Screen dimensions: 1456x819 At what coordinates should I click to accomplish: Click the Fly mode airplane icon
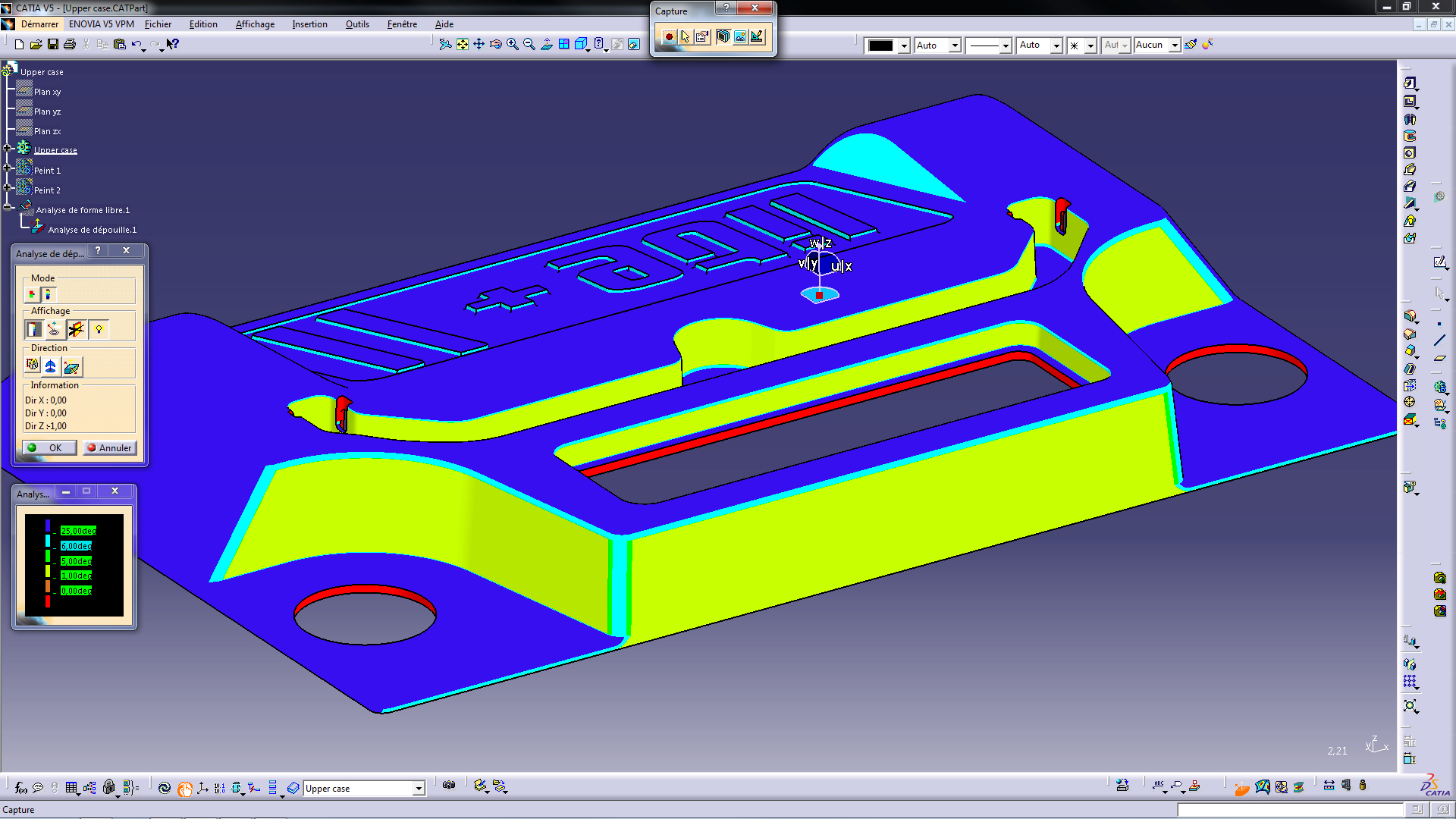[445, 44]
